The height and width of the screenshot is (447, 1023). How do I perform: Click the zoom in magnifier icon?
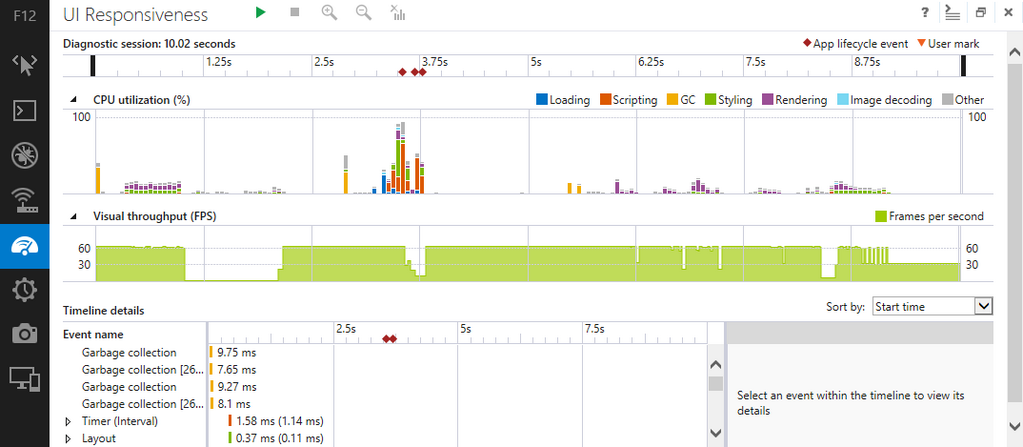pos(329,12)
